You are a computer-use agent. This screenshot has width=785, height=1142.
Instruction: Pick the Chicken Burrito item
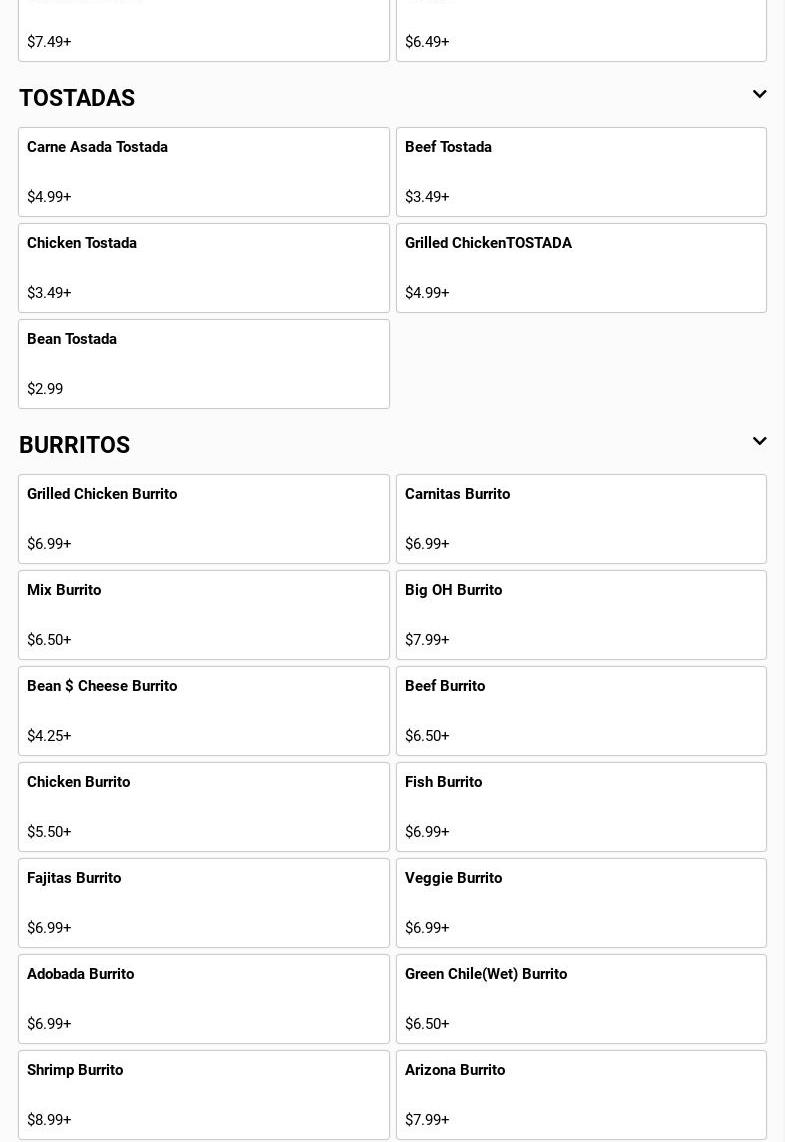pyautogui.click(x=203, y=807)
